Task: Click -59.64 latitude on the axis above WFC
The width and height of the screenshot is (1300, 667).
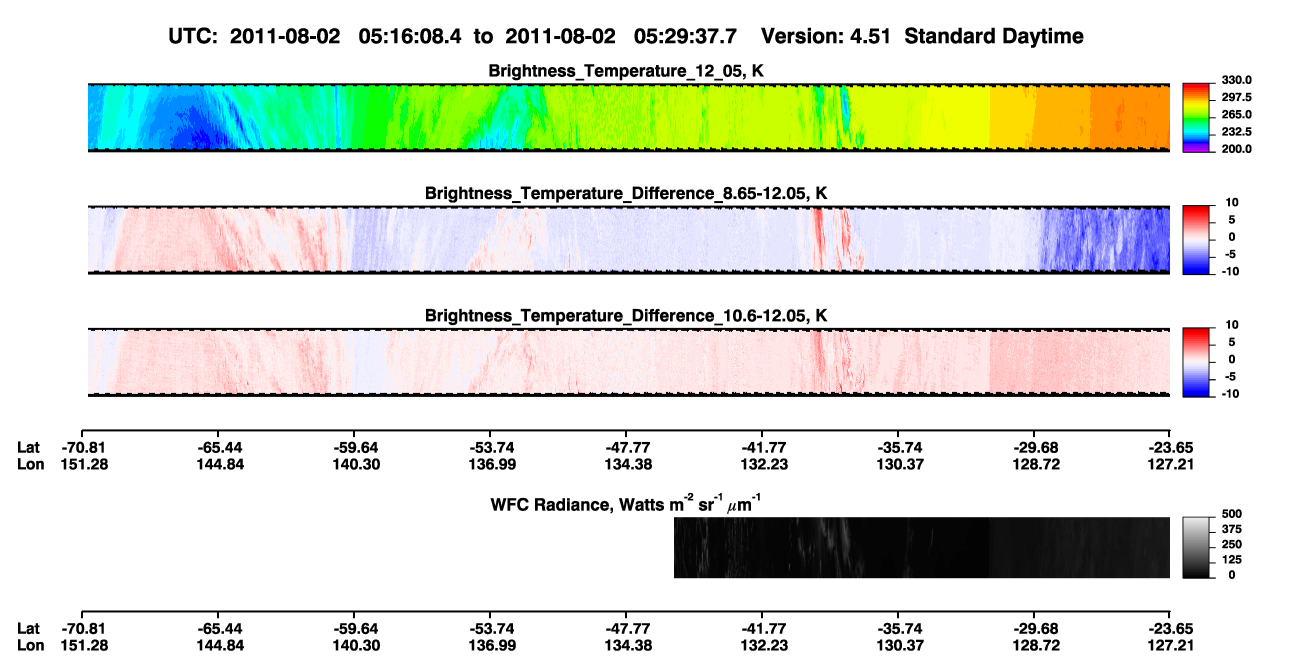Action: pyautogui.click(x=357, y=447)
